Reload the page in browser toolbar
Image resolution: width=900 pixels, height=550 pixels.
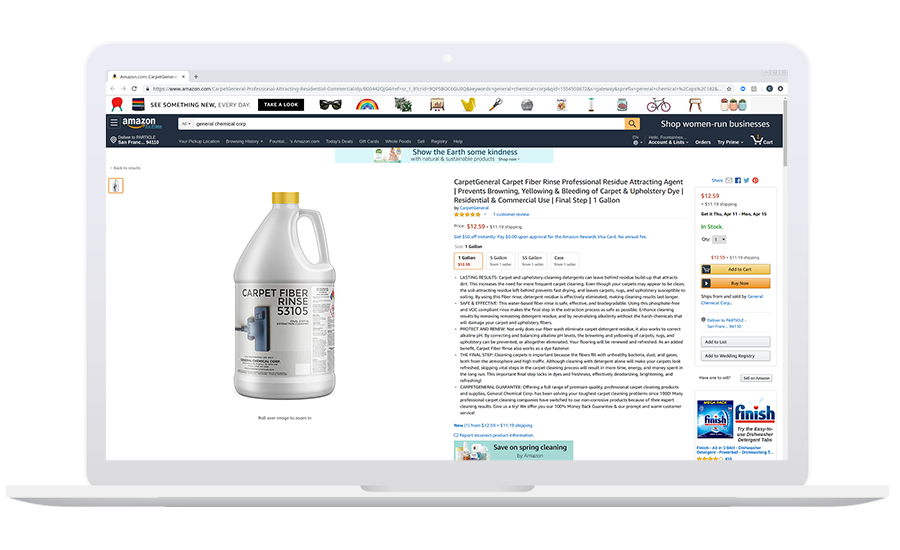coord(134,88)
